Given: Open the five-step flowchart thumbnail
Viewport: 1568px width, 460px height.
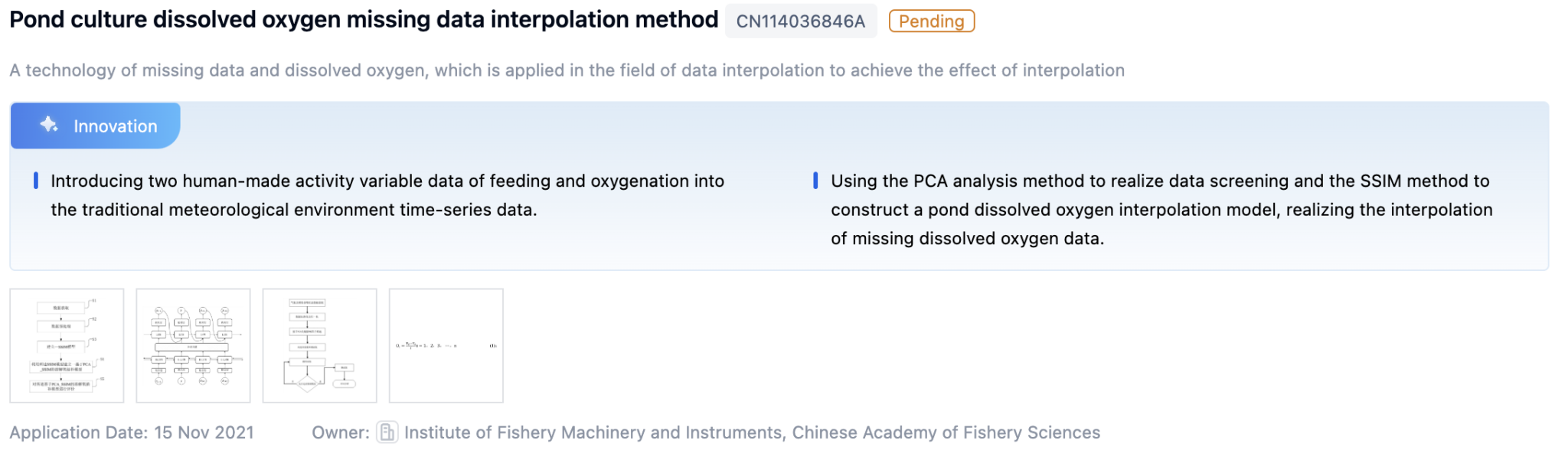Looking at the screenshot, I should [67, 345].
